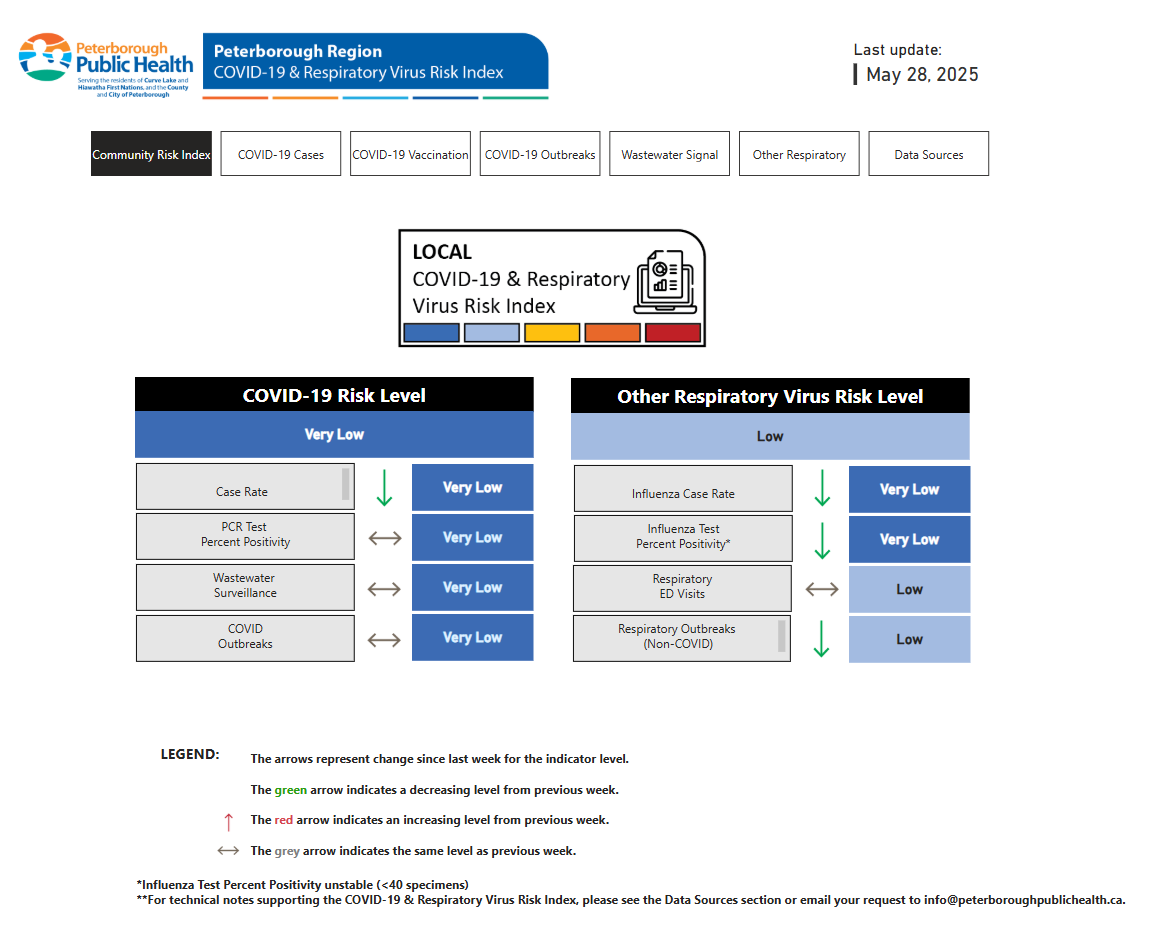Click the dark blue risk color swatch
This screenshot has width=1152, height=935.
coord(432,333)
